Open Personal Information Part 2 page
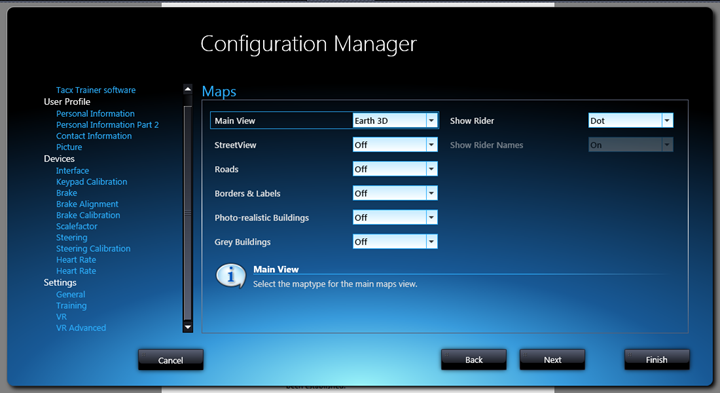720x393 pixels. tap(107, 125)
